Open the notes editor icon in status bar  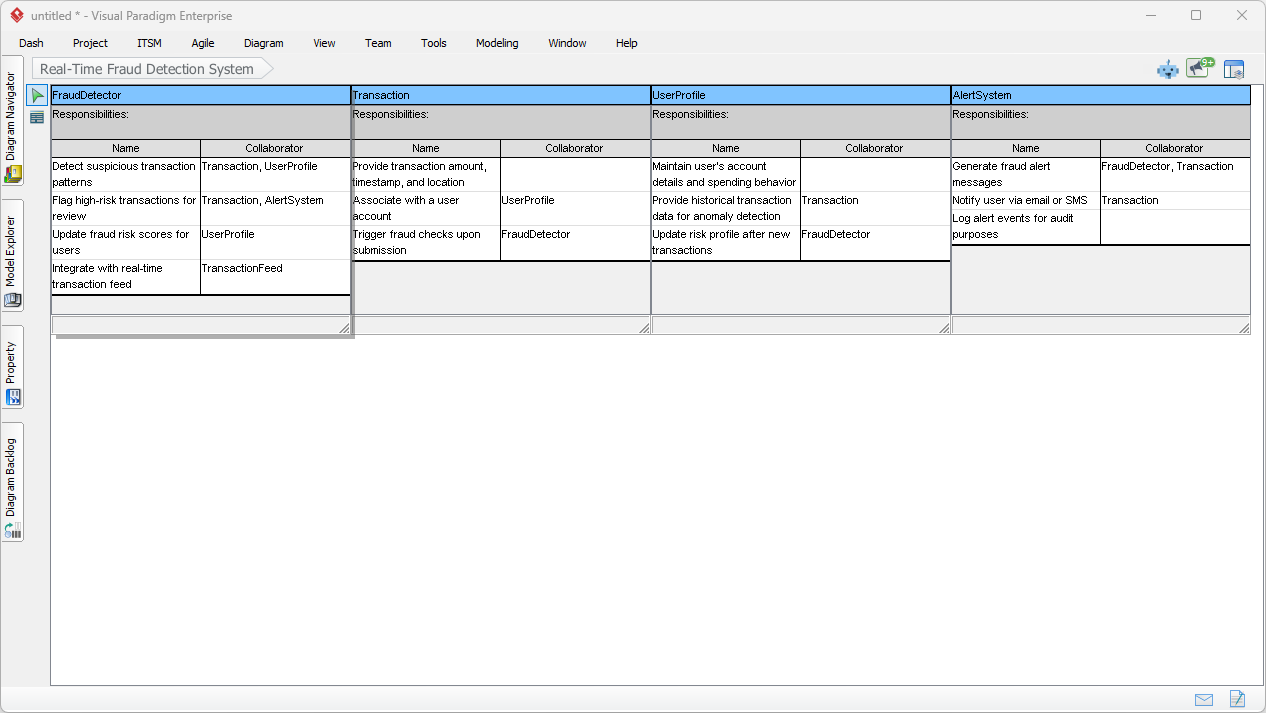[x=1237, y=699]
